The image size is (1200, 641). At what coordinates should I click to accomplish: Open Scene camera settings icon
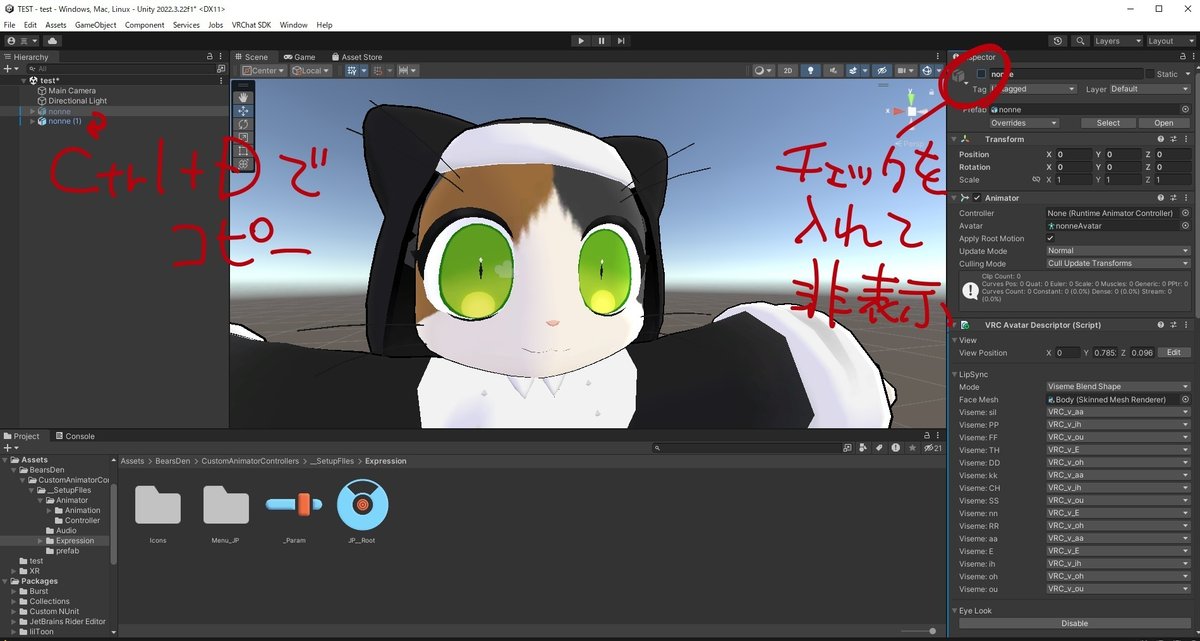tap(904, 71)
